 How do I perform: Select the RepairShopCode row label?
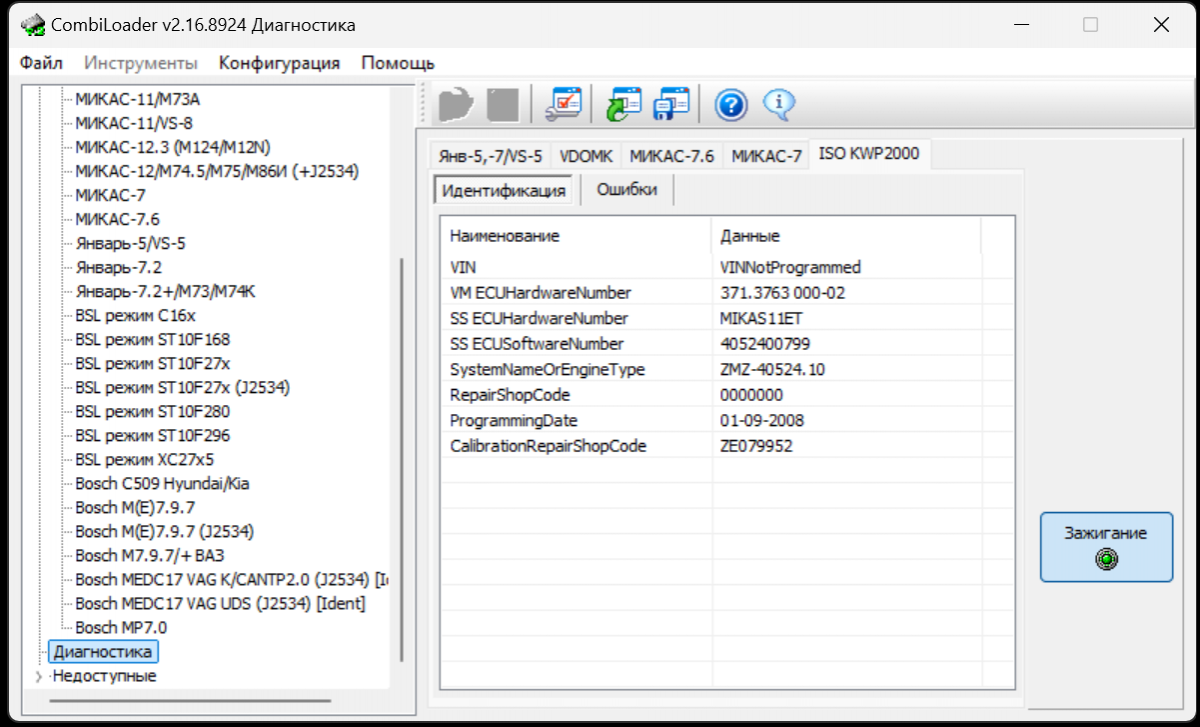click(510, 395)
